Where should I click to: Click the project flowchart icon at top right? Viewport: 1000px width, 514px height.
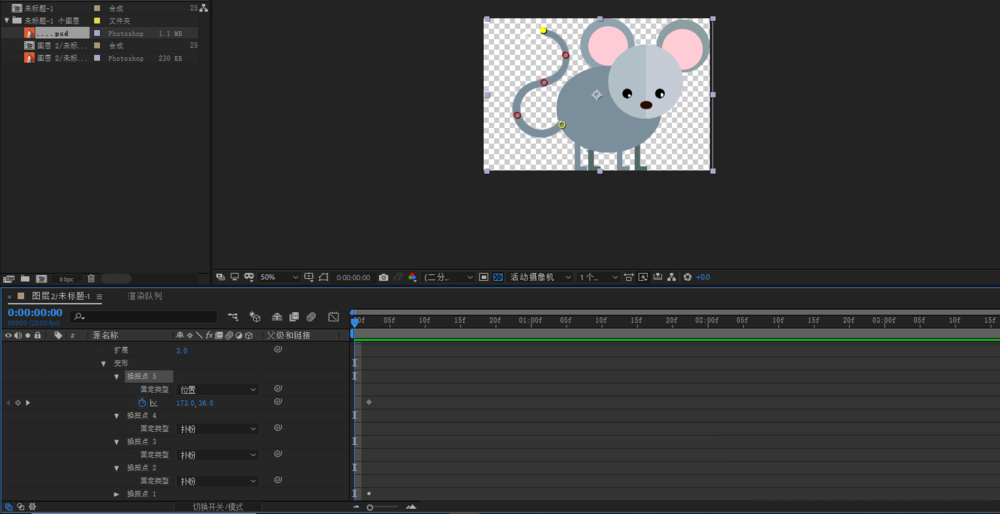click(204, 7)
